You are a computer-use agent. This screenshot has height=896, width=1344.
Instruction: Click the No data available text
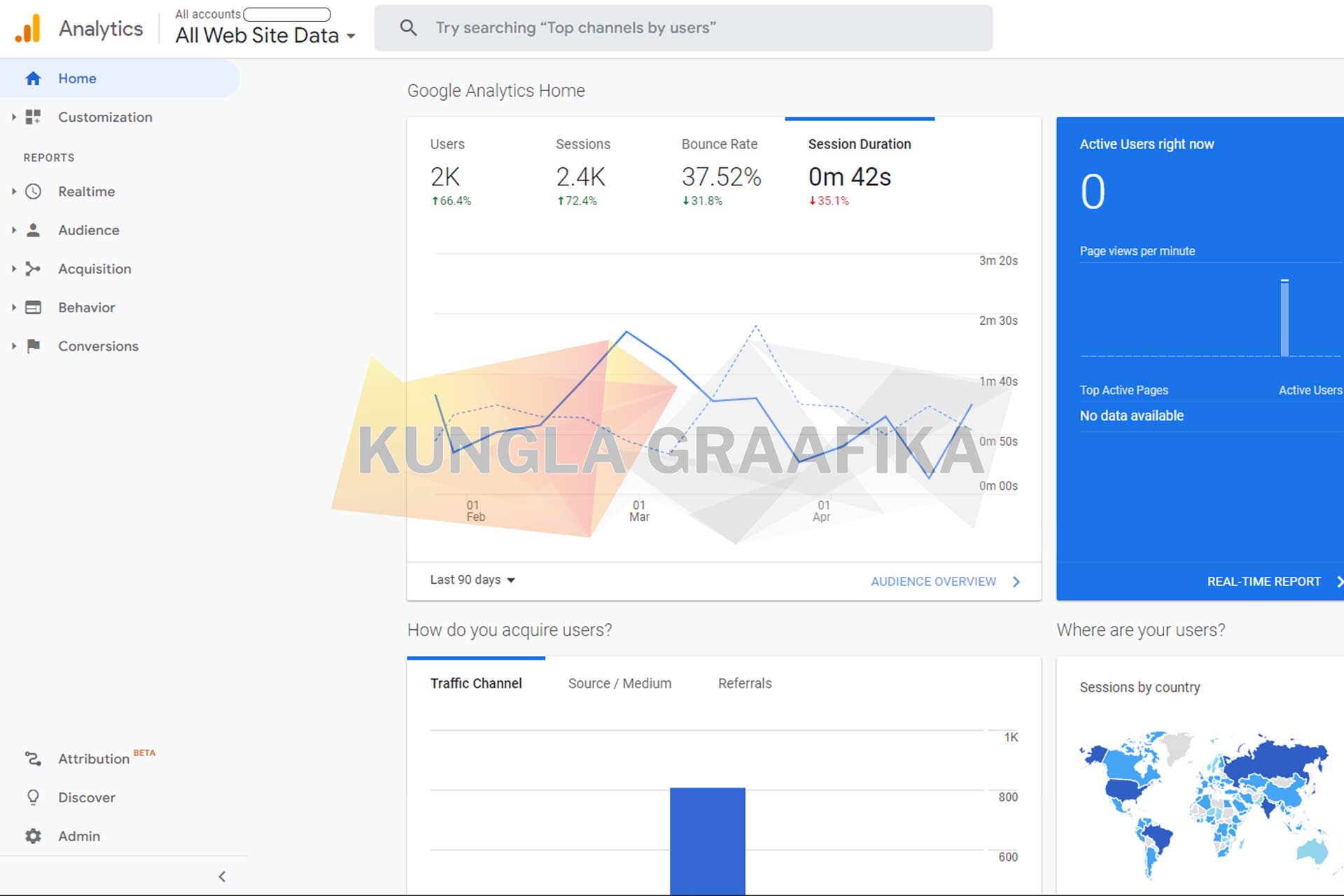[1131, 416]
